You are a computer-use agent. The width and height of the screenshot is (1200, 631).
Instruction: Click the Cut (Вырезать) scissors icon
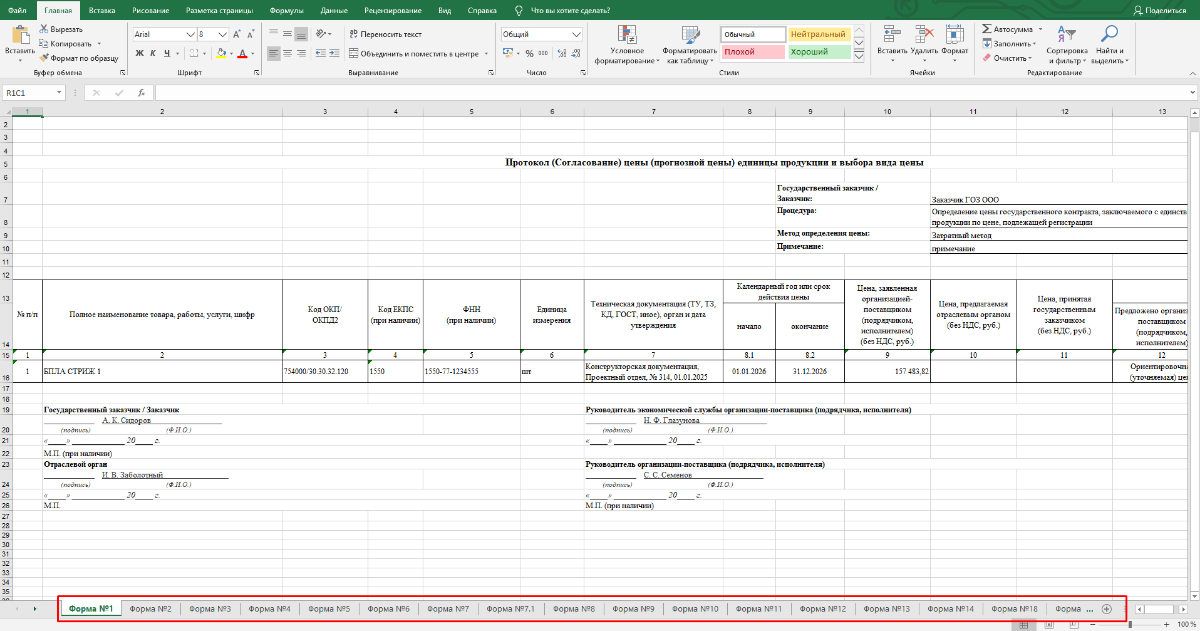(x=44, y=30)
